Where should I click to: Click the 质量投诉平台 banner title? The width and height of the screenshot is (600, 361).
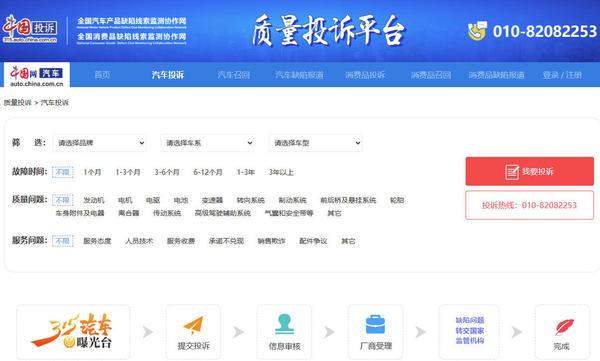pyautogui.click(x=328, y=31)
